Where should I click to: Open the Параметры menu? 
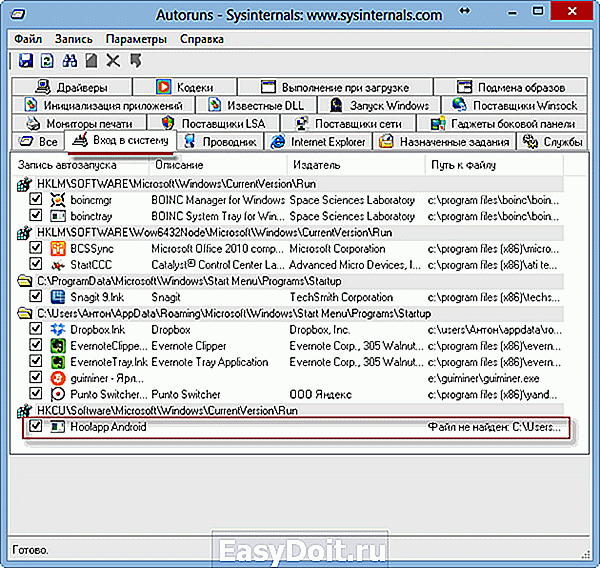tap(136, 39)
